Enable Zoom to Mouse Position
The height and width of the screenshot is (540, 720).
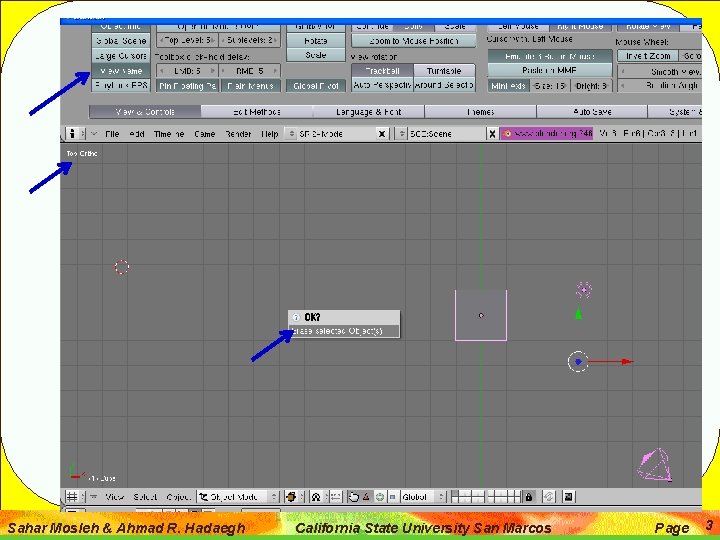pyautogui.click(x=414, y=41)
